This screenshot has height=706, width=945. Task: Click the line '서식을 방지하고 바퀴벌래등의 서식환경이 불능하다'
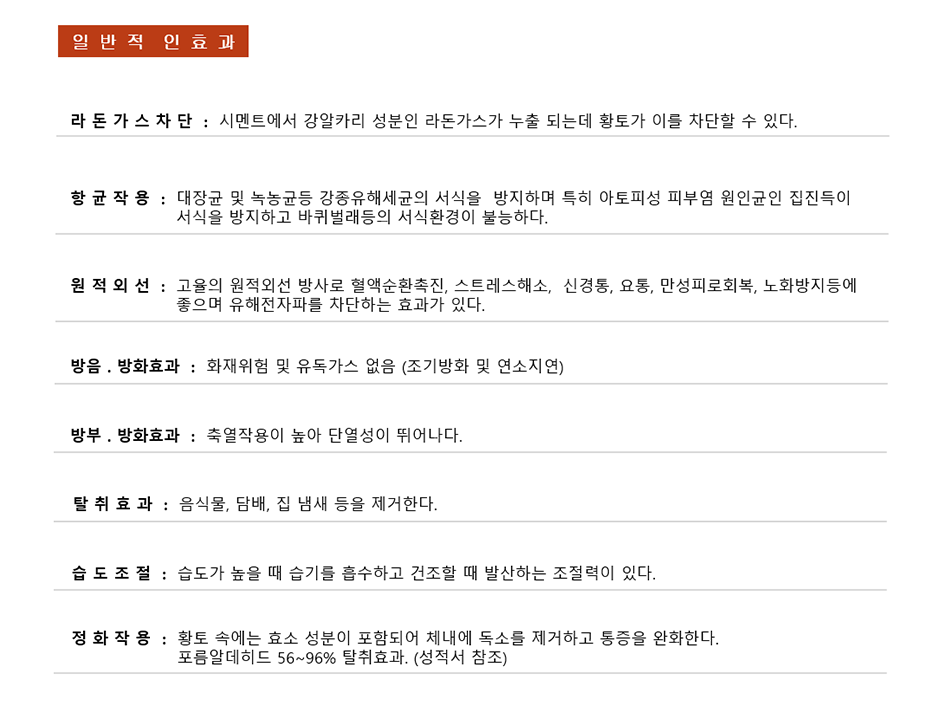[x=362, y=216]
